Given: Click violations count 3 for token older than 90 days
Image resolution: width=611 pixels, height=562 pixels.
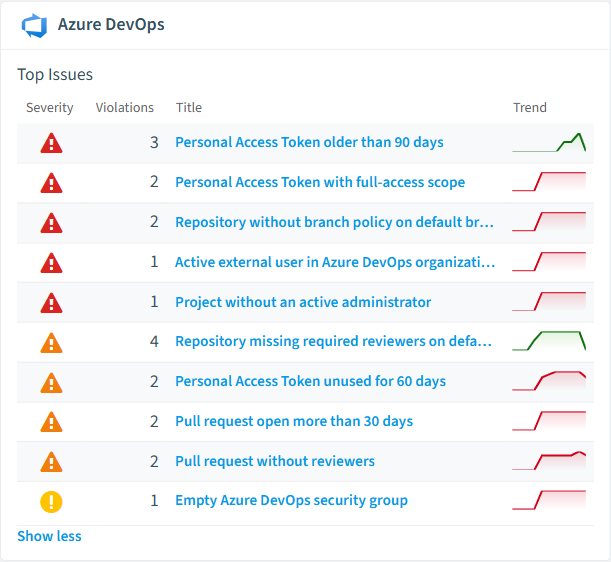Looking at the screenshot, I should tap(154, 143).
